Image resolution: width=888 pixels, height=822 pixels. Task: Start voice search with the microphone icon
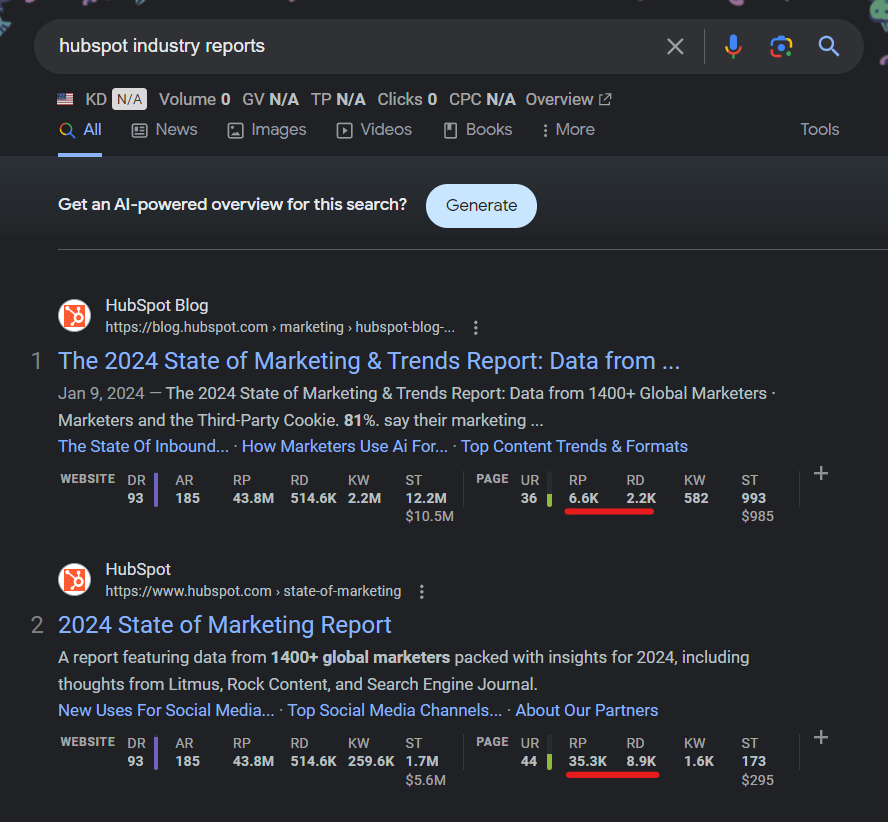[x=733, y=46]
